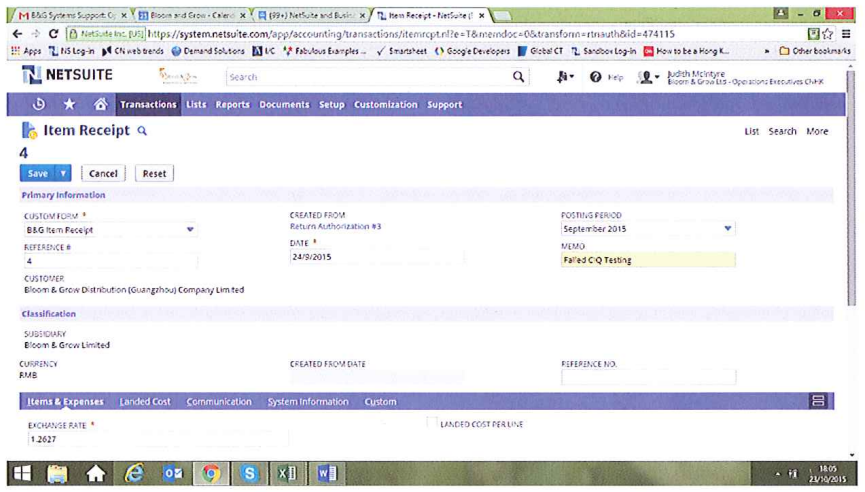Go to the NetSuite Home icon
Image resolution: width=865 pixels, height=492 pixels.
(x=100, y=104)
